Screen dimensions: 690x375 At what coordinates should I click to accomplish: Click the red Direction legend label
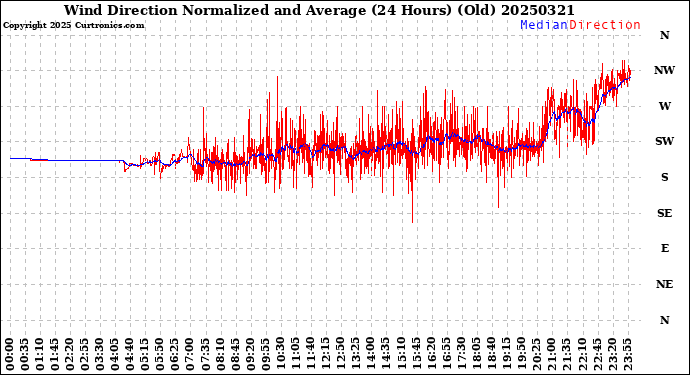click(x=605, y=25)
